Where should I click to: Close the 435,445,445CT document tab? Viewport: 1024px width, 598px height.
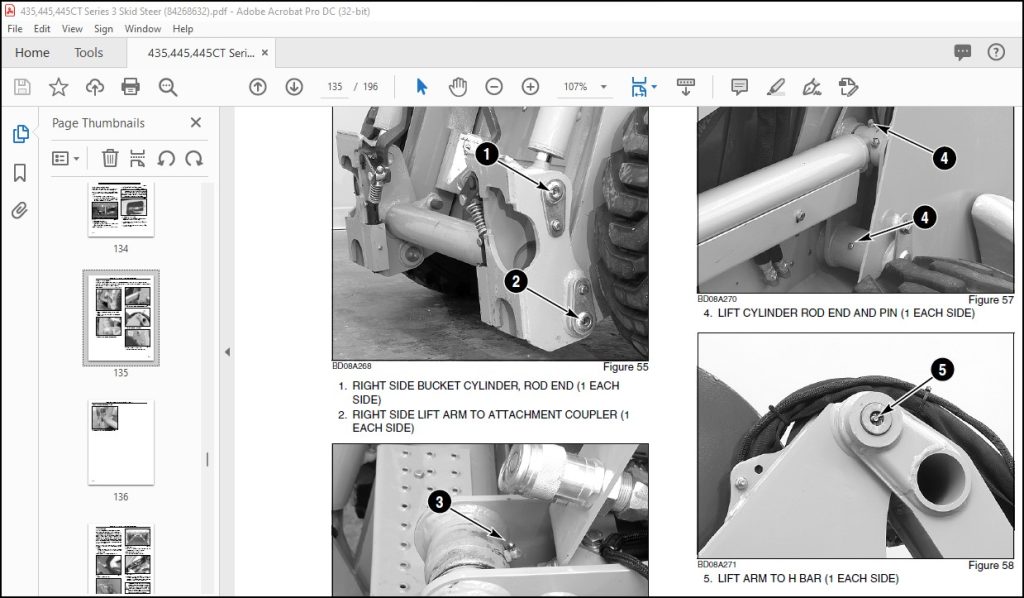click(x=264, y=53)
